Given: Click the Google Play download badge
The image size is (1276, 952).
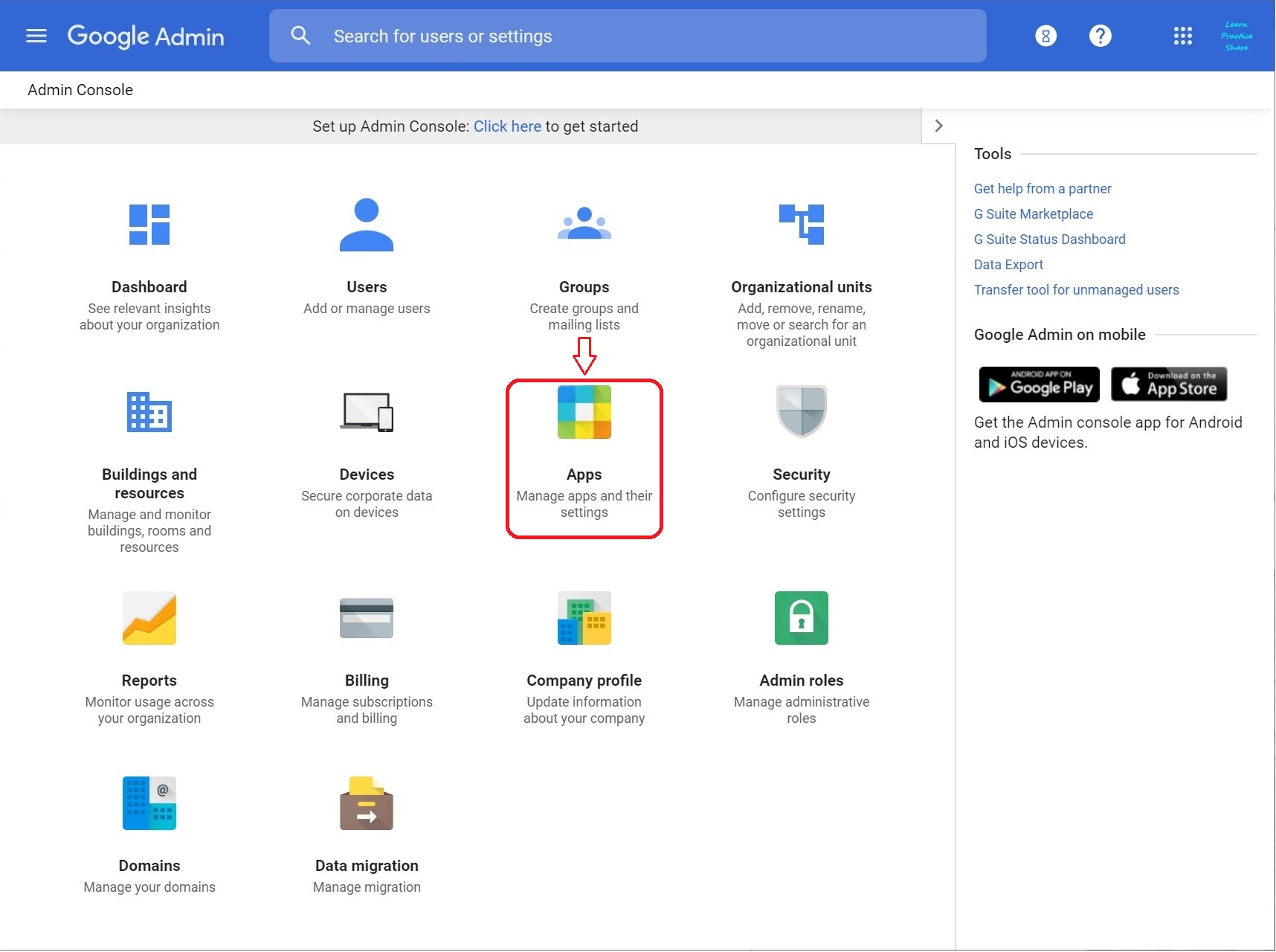Looking at the screenshot, I should [x=1039, y=385].
